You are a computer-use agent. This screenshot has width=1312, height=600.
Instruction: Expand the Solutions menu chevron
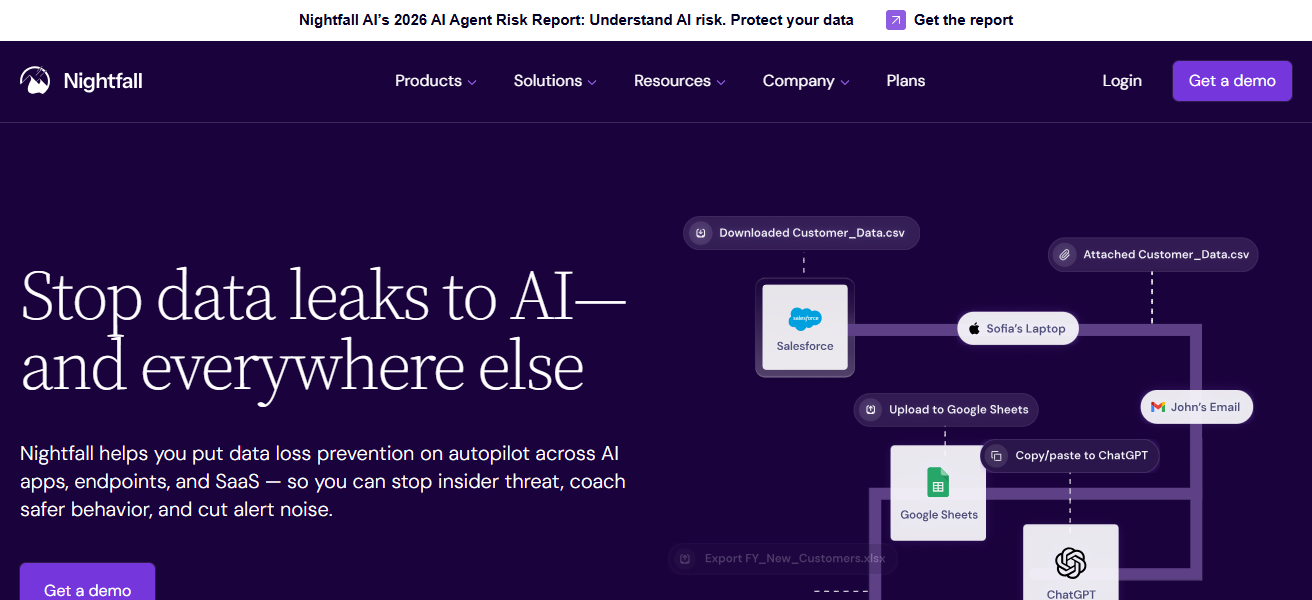[592, 82]
